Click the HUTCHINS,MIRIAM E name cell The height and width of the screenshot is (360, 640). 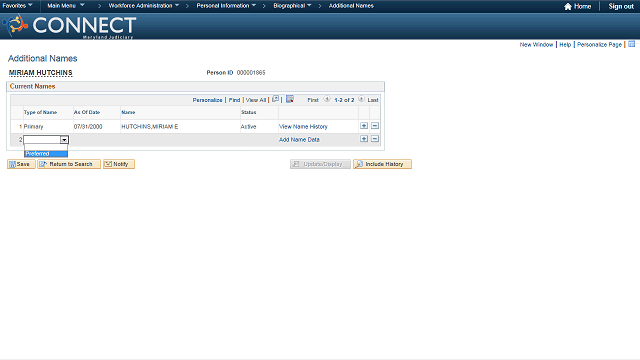(x=150, y=127)
